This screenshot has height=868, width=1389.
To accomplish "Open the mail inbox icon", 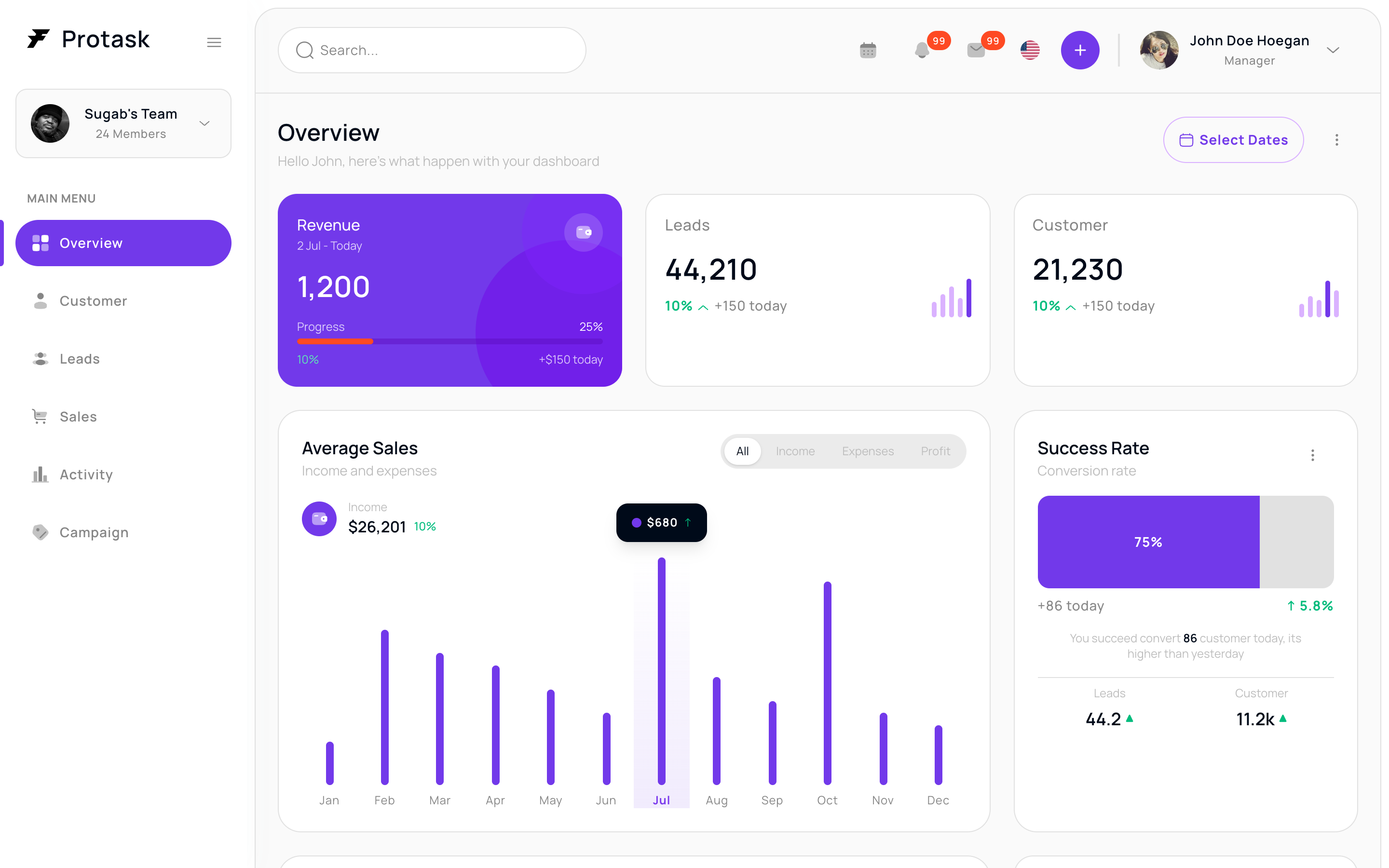I will pyautogui.click(x=976, y=51).
